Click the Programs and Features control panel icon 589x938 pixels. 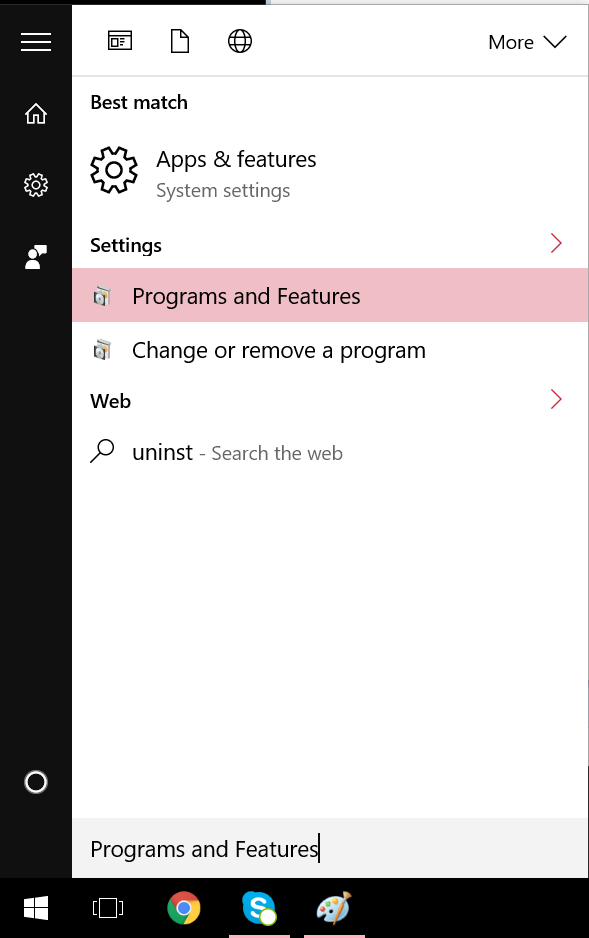[101, 296]
